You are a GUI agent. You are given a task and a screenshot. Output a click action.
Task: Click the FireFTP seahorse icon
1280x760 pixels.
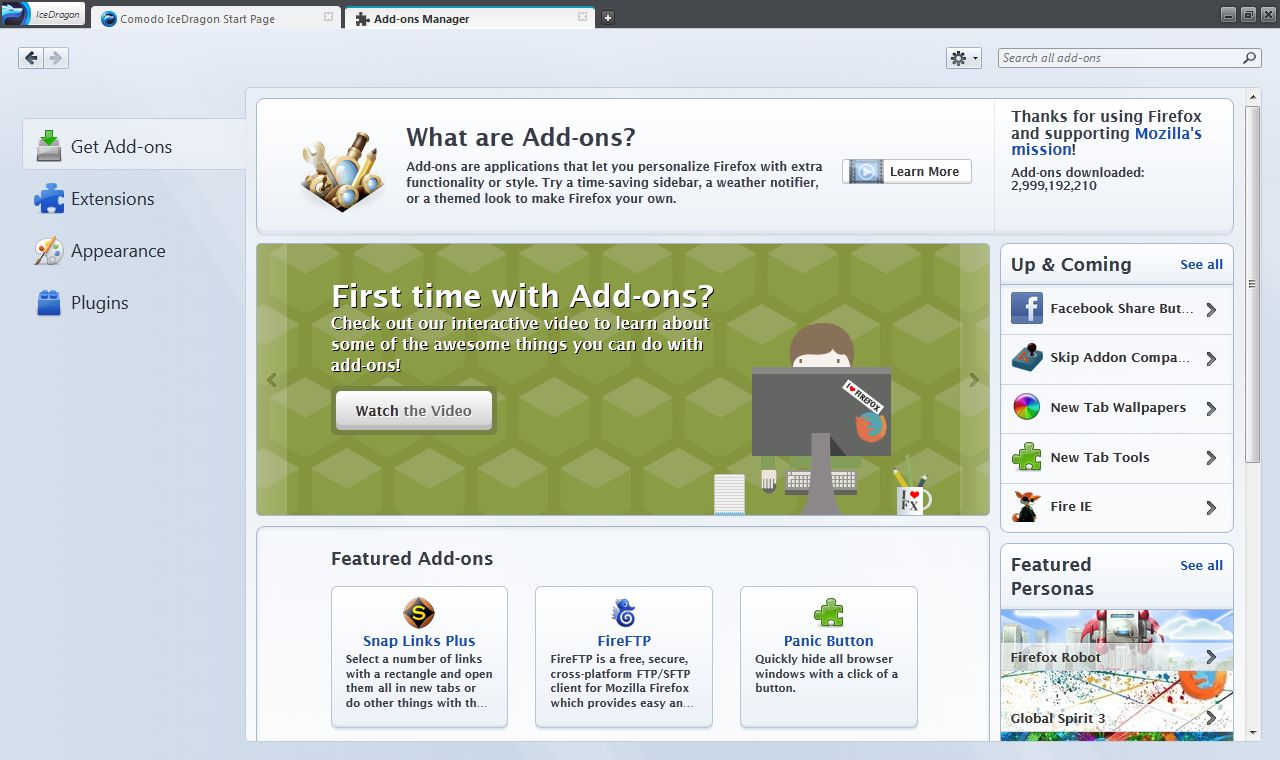[624, 612]
